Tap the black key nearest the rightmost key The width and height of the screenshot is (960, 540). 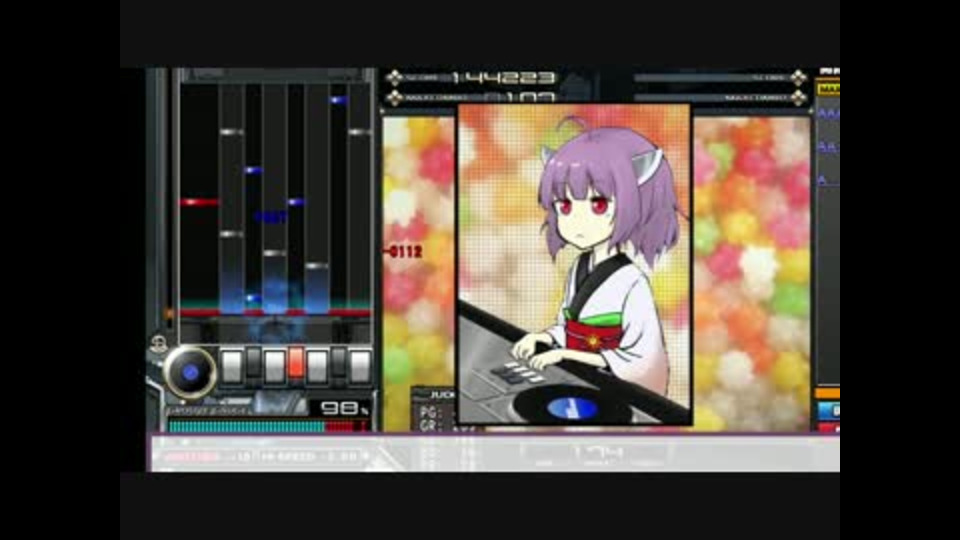point(339,362)
